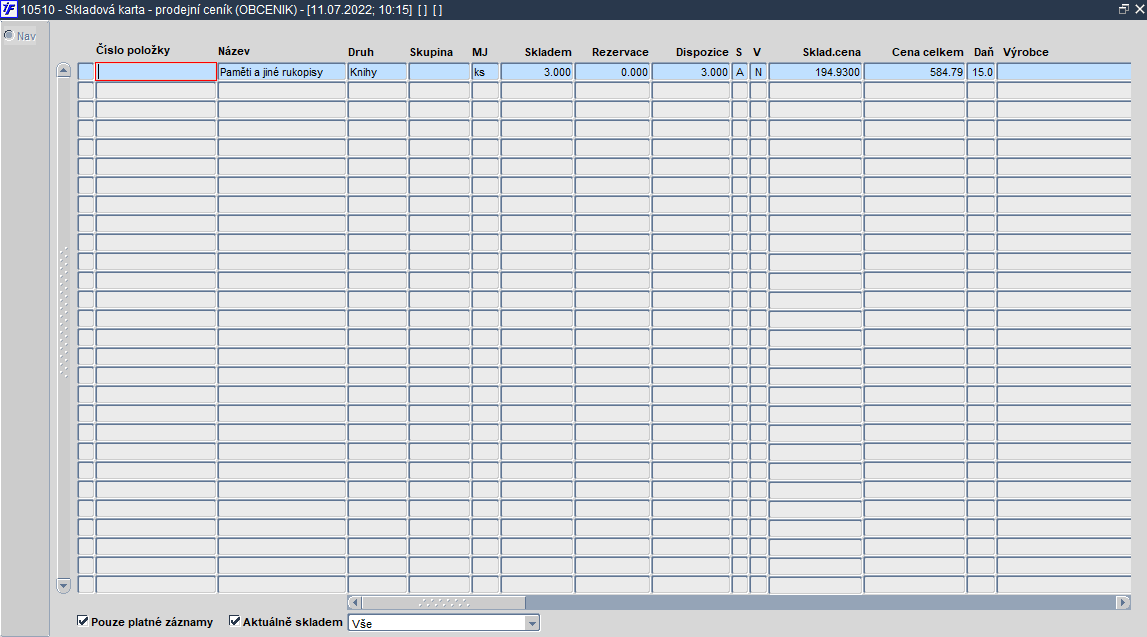Click the application logo icon in title bar

9,10
